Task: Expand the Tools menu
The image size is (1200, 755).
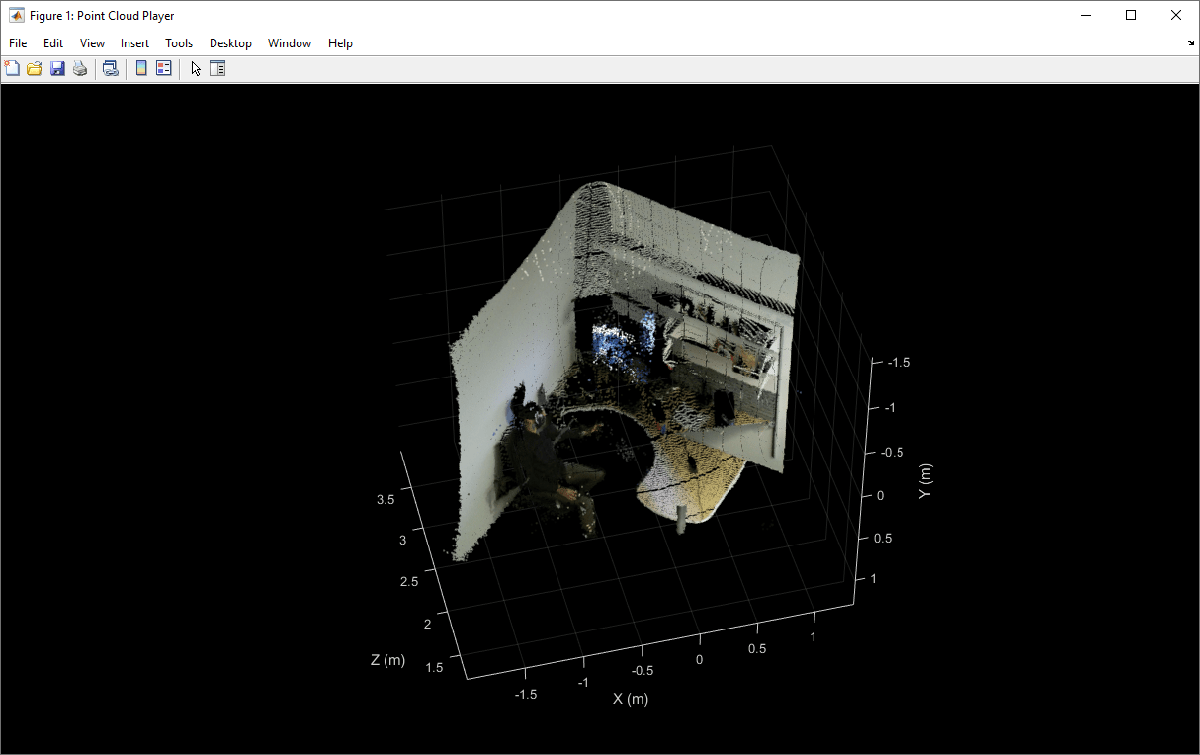Action: (x=179, y=43)
